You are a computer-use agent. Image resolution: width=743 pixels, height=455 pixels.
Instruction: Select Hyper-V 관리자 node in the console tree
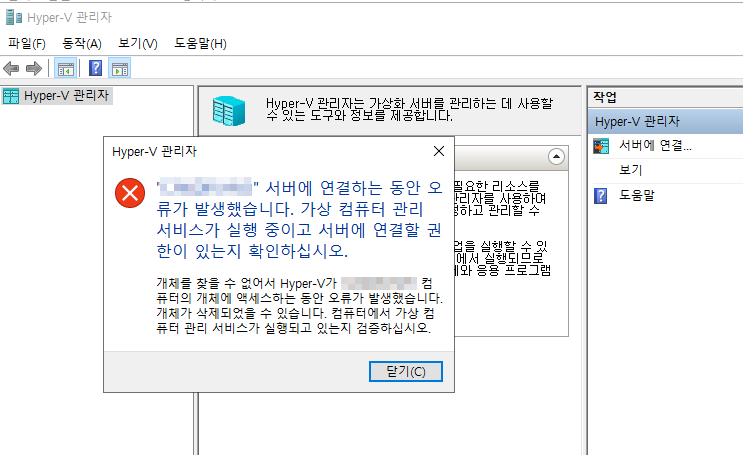[57, 96]
